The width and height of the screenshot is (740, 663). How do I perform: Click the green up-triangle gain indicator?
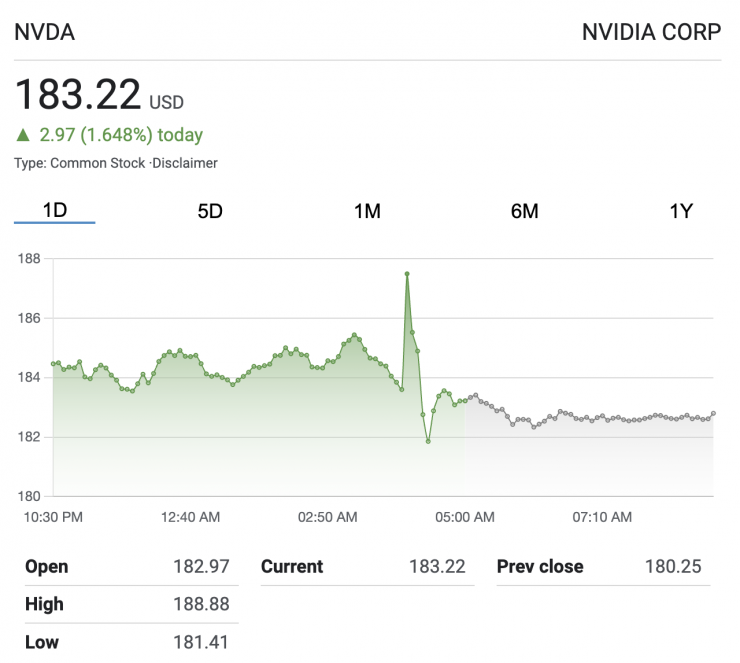(22, 135)
